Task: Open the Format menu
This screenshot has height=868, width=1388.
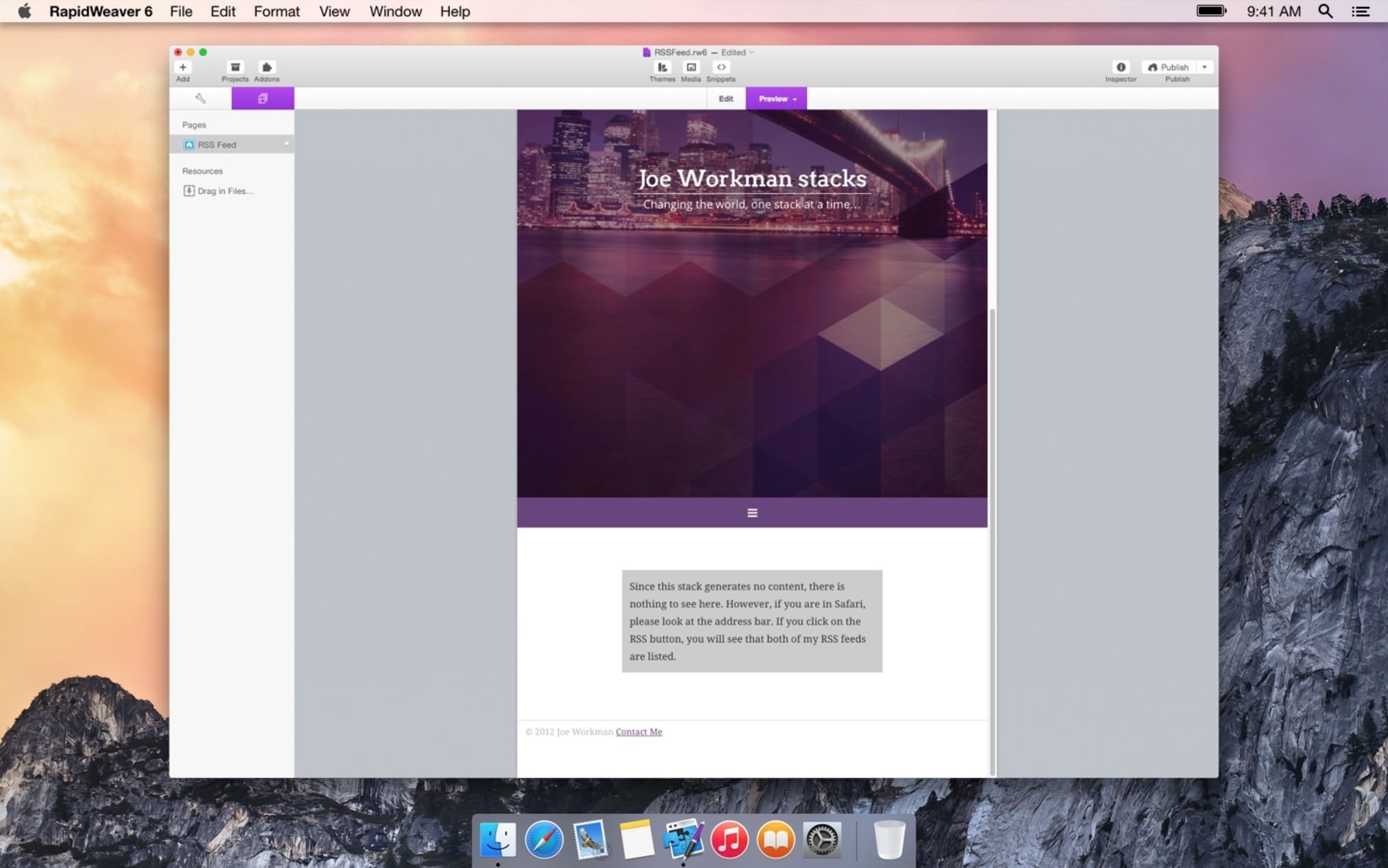Action: coord(276,11)
